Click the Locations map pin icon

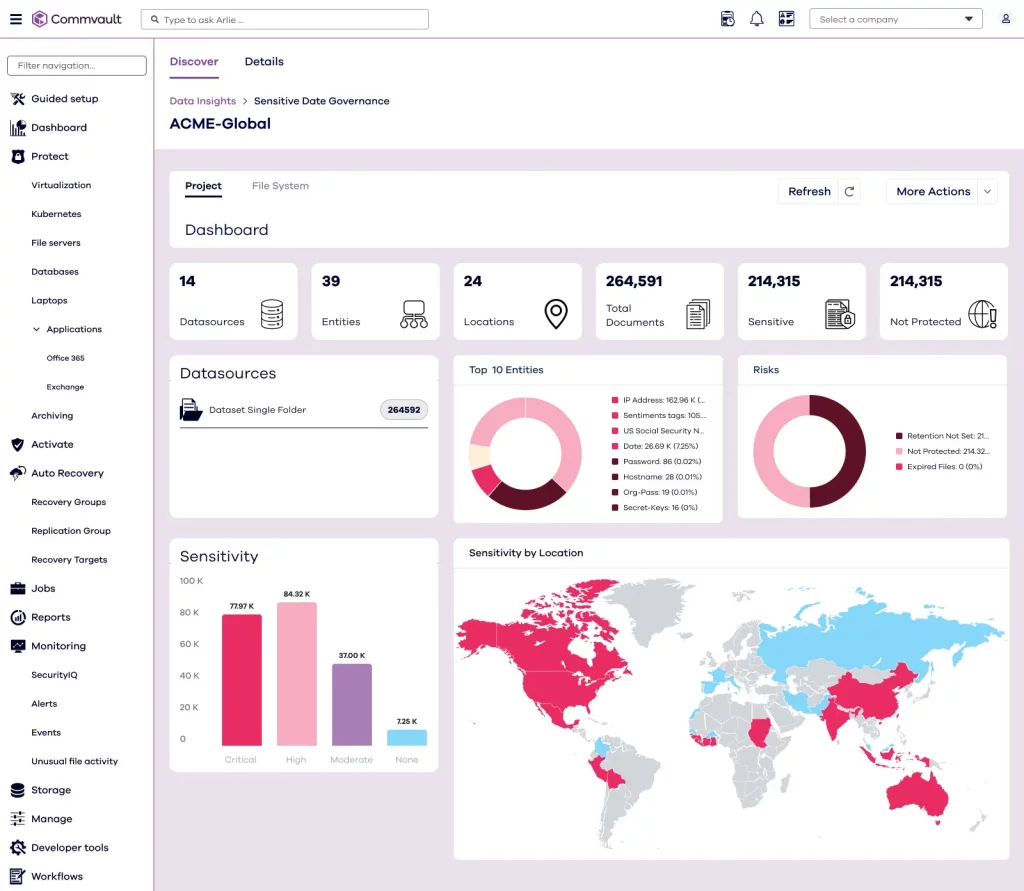555,314
